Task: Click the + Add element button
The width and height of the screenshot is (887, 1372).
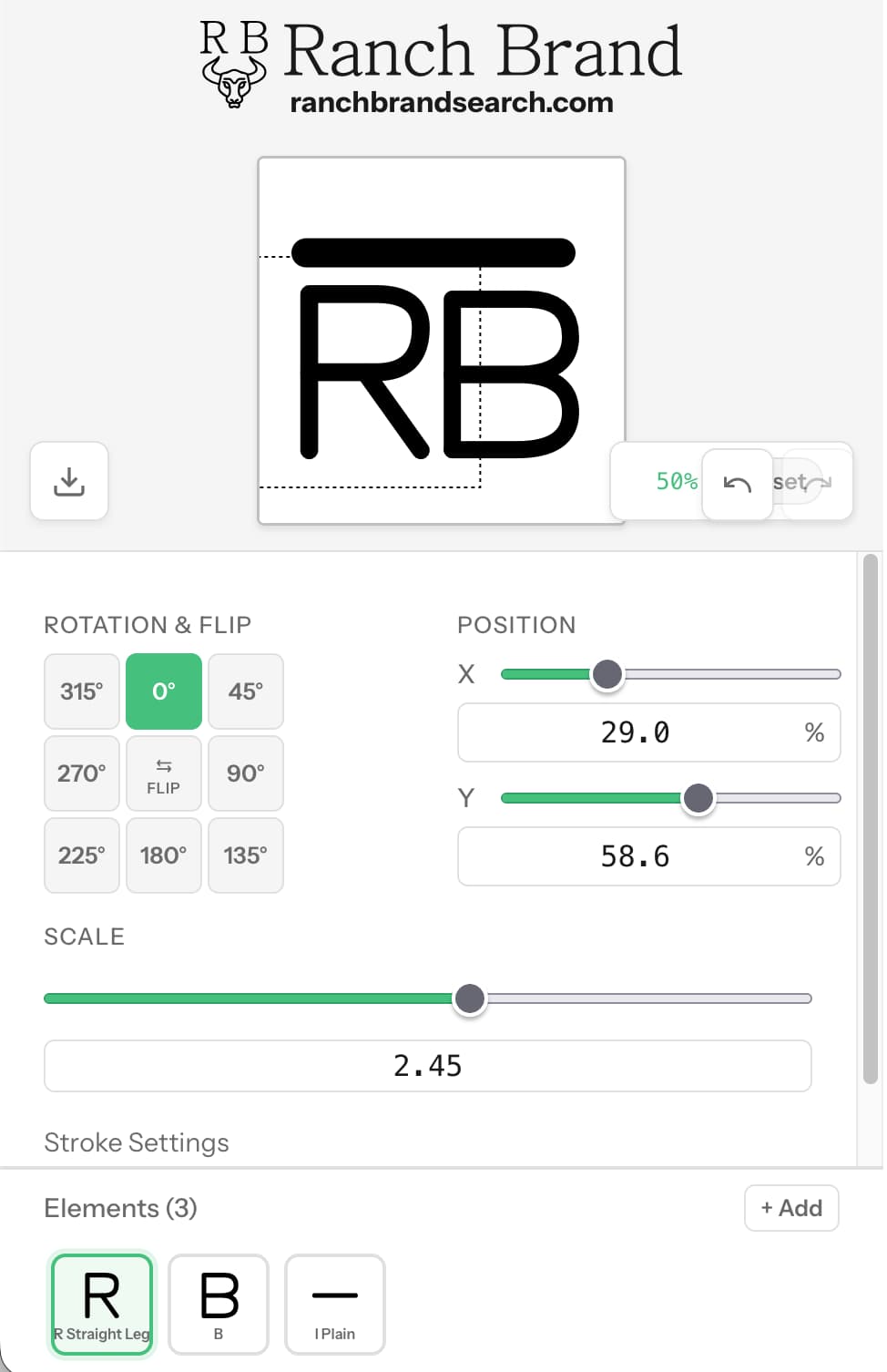Action: tap(790, 1208)
